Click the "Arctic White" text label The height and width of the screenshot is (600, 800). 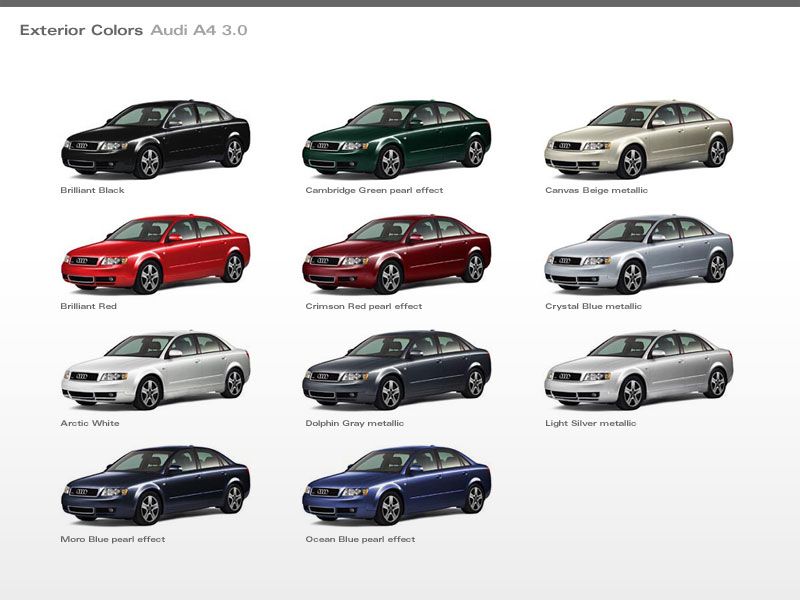(90, 423)
